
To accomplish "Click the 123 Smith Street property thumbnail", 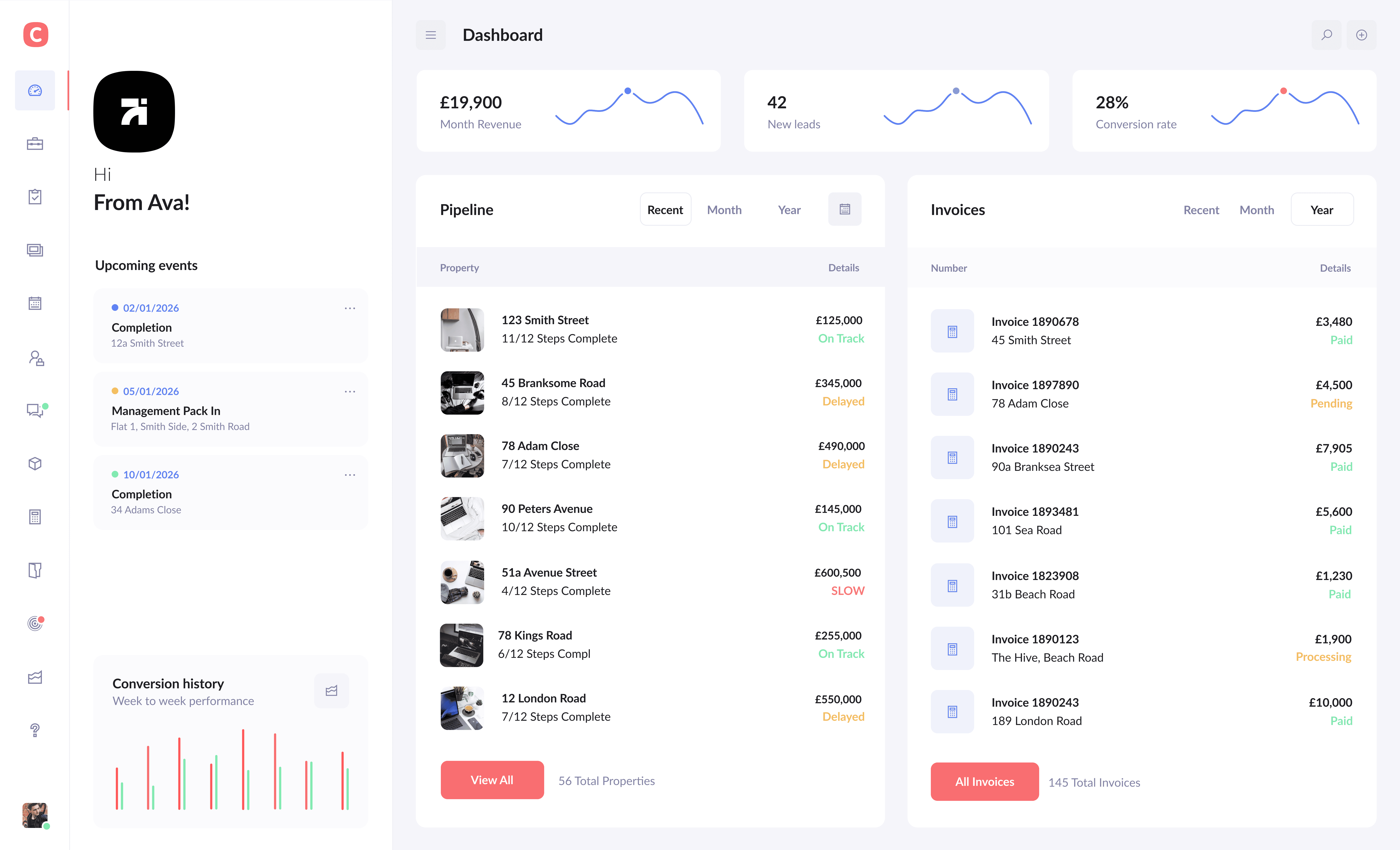I will [x=462, y=330].
